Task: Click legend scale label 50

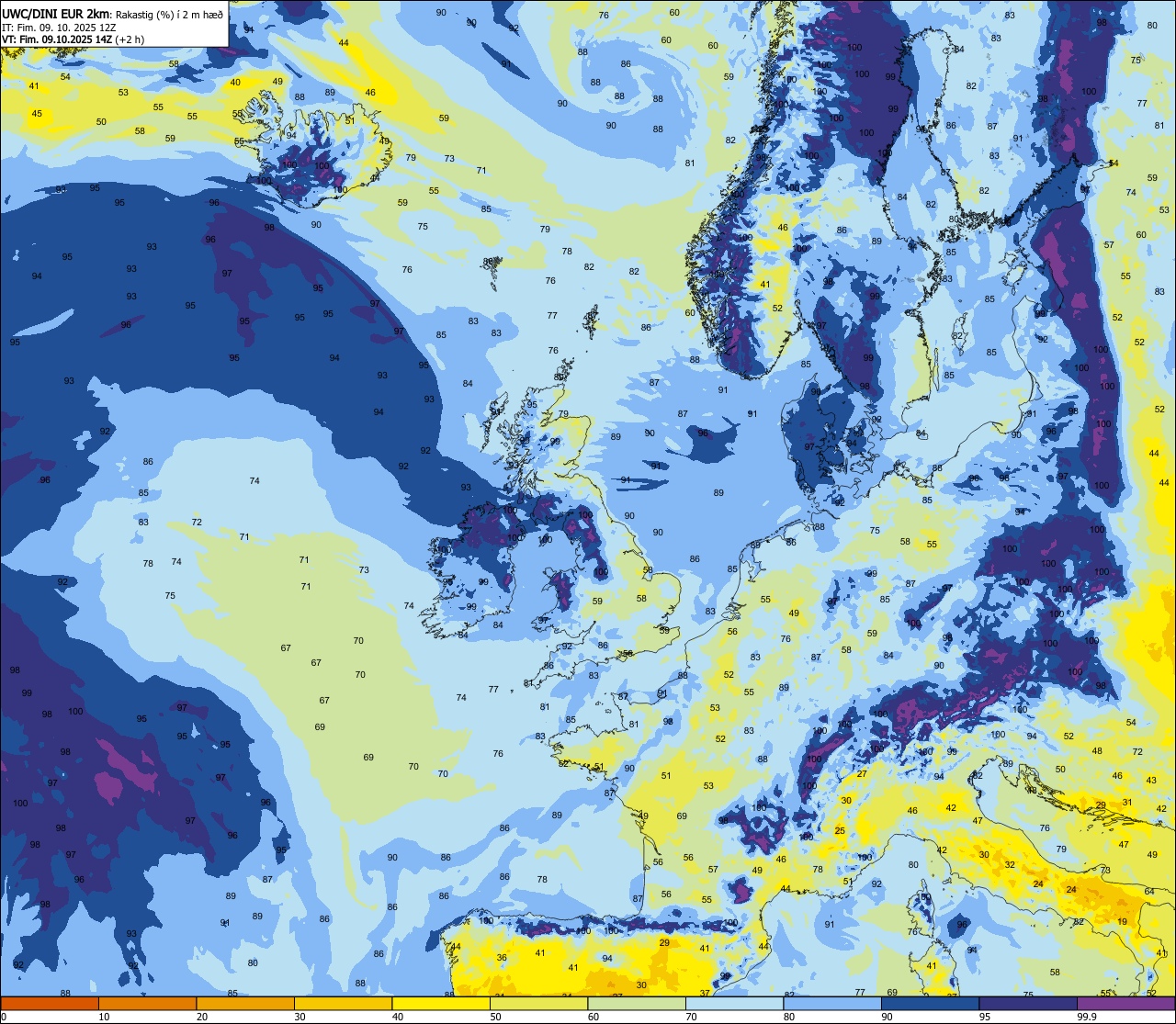Action: coord(495,1017)
